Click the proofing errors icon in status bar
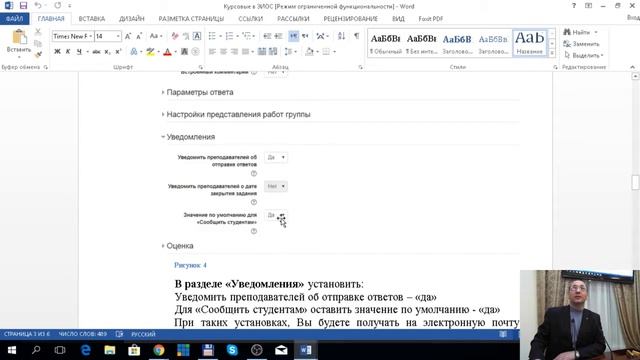This screenshot has height=360, width=640. pyautogui.click(x=119, y=334)
